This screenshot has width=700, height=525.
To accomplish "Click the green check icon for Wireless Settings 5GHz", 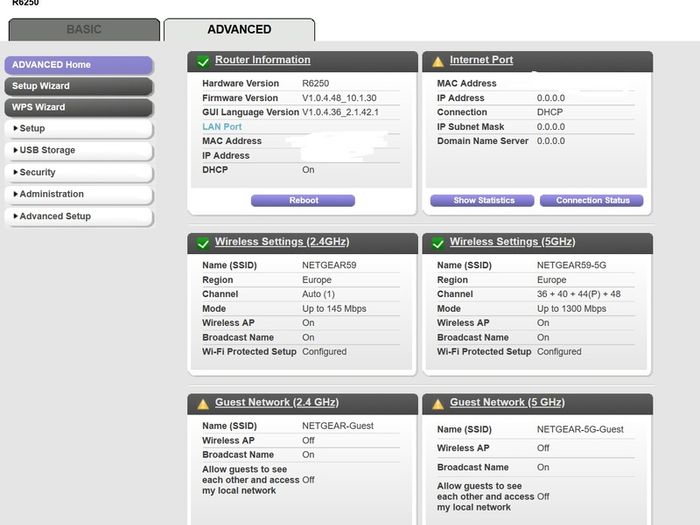I will (x=438, y=243).
